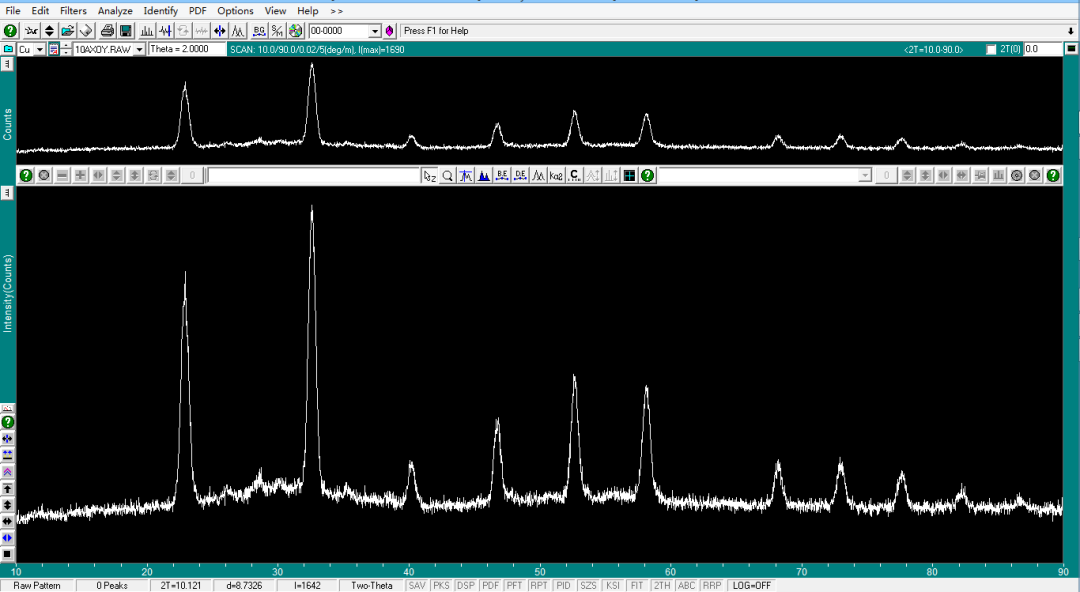This screenshot has height=592, width=1080.
Task: Open the Analyze menu
Action: tap(115, 11)
